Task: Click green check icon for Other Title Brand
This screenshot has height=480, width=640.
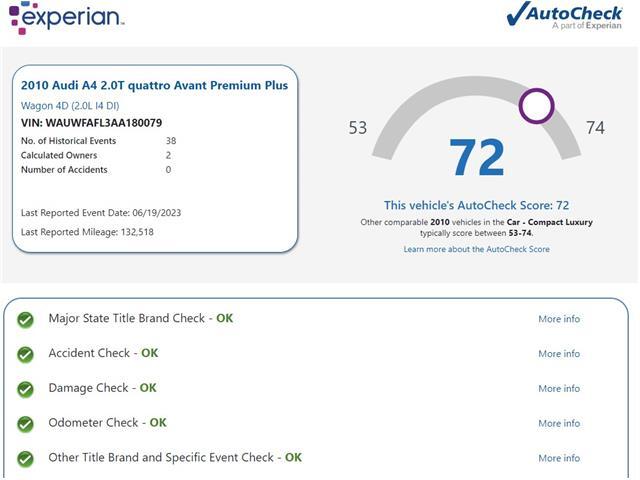Action: click(x=26, y=460)
